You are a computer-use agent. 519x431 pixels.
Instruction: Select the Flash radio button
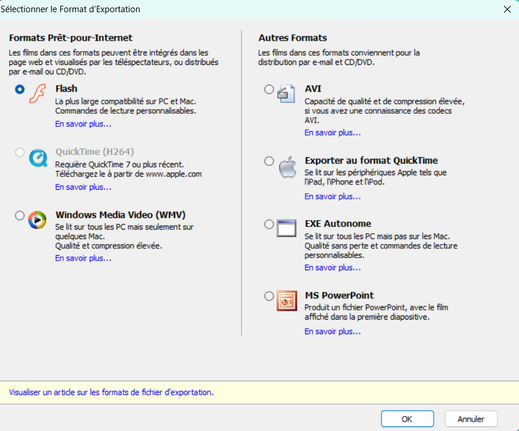(20, 89)
